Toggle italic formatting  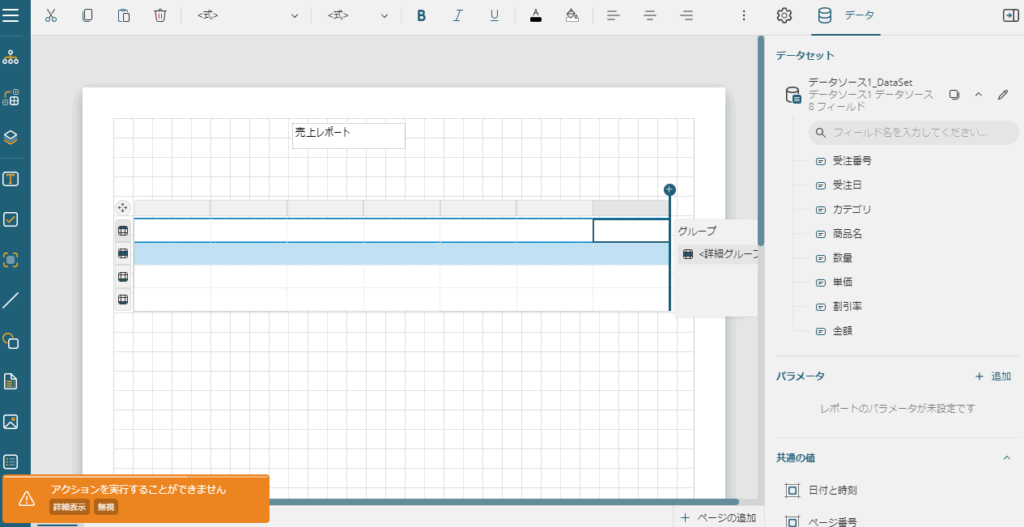click(x=458, y=16)
